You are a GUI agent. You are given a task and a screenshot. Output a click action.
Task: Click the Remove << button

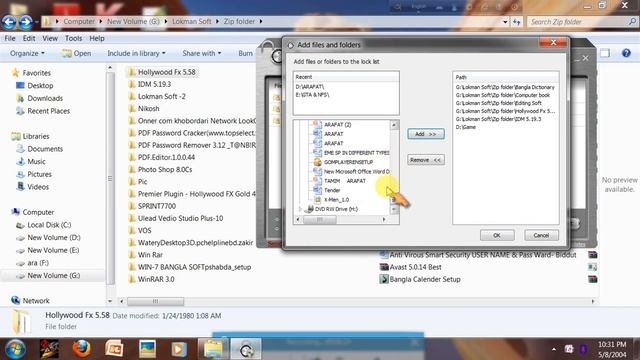pos(426,160)
